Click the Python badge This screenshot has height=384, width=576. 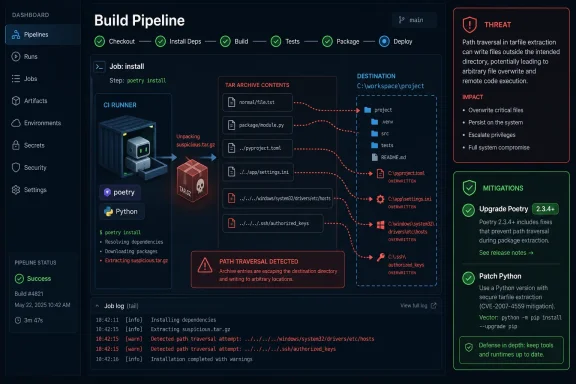(x=121, y=212)
